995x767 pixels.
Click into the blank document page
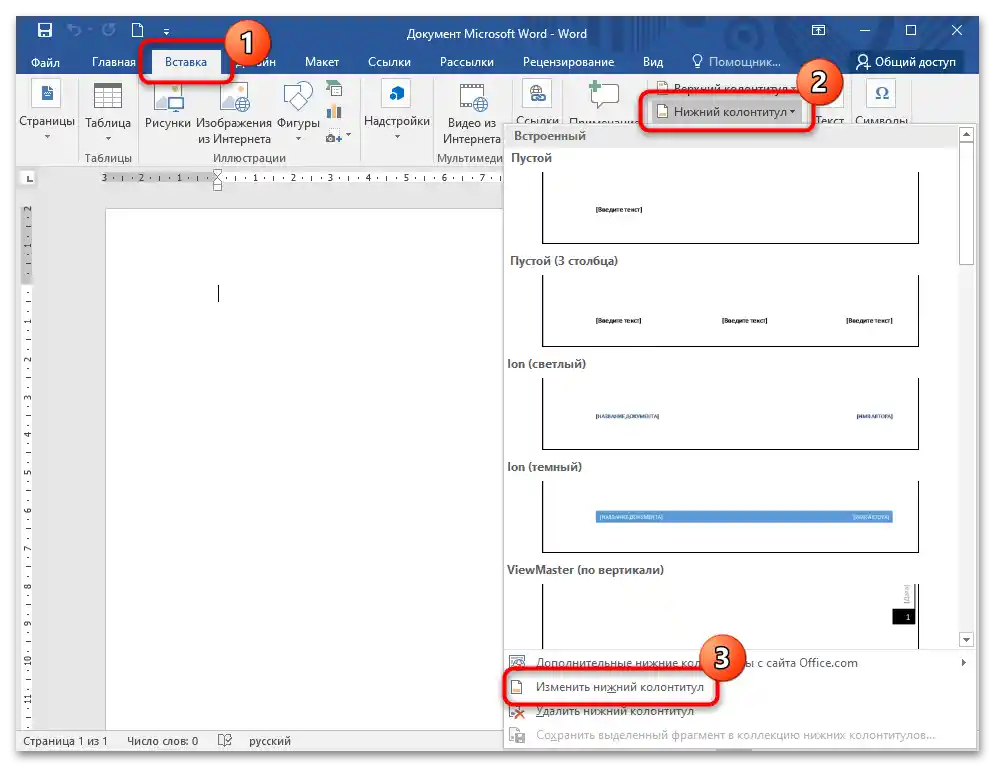coord(303,468)
